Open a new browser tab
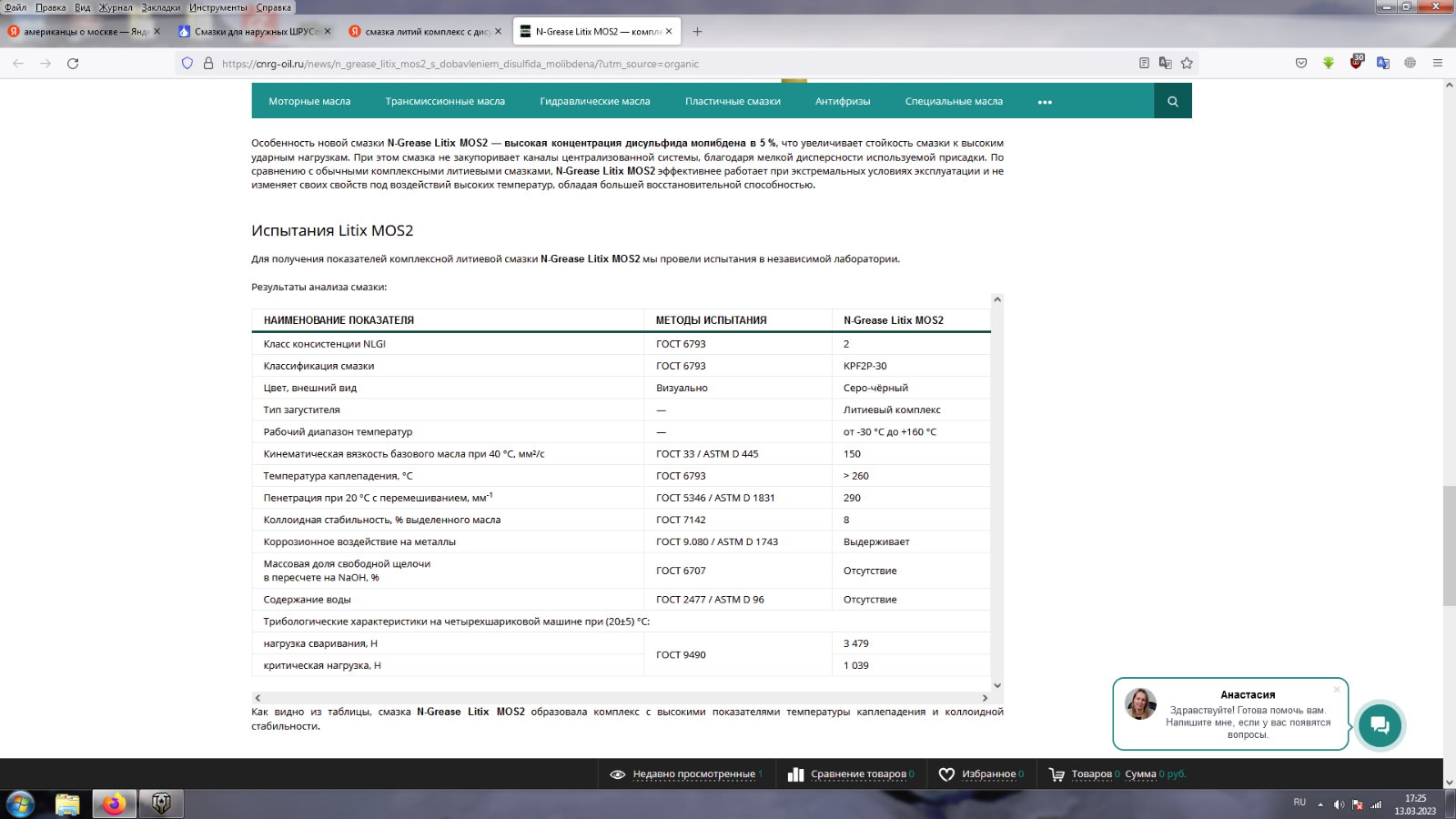1456x819 pixels. (697, 31)
